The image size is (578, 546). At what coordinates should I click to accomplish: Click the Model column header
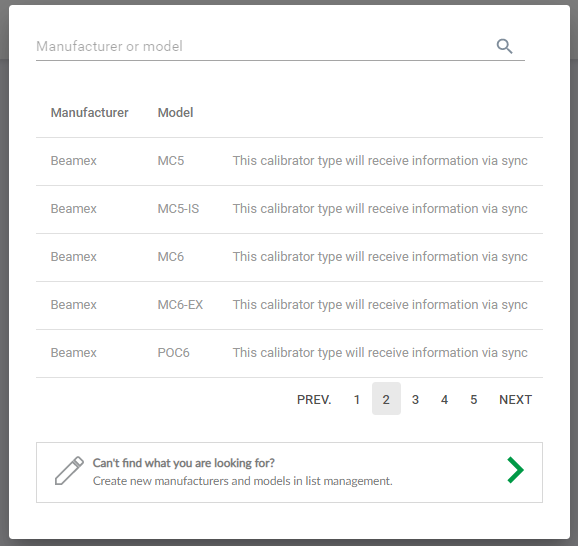coord(175,112)
